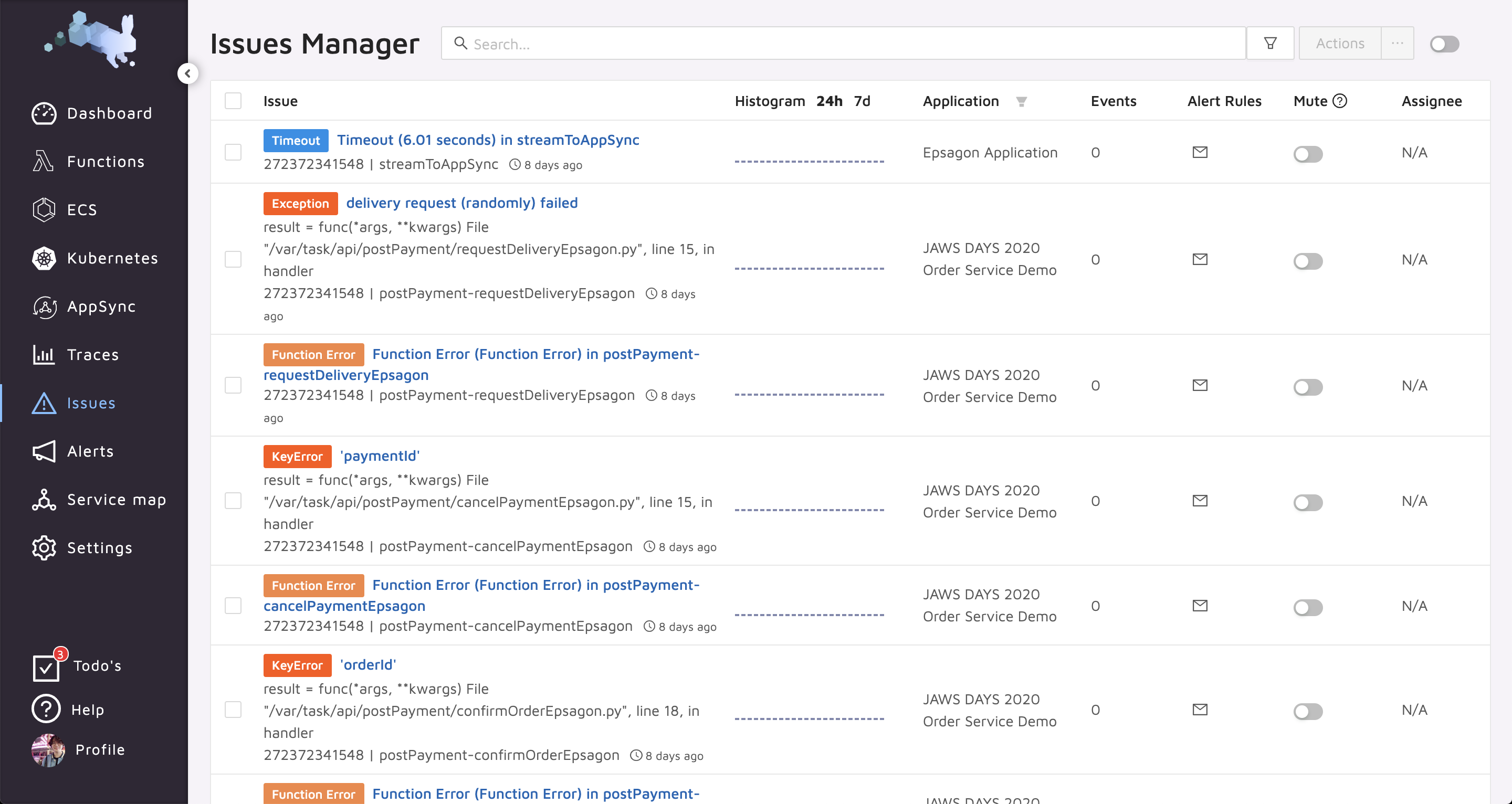The height and width of the screenshot is (804, 1512).
Task: Click alert rules envelope for cancelPaymentEpsagon Function Error
Action: point(1200,605)
